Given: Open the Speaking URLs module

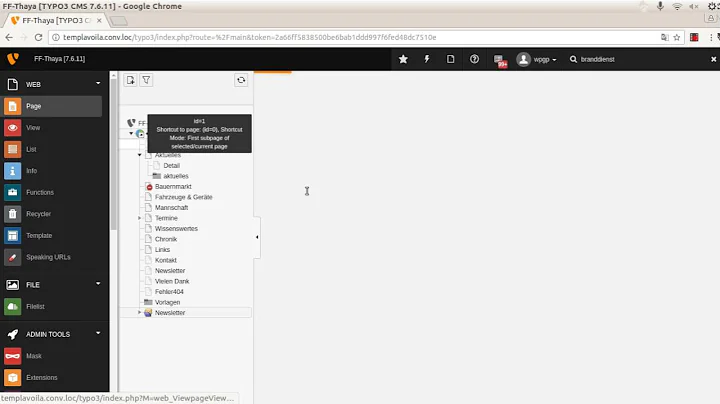Looking at the screenshot, I should 51,257.
